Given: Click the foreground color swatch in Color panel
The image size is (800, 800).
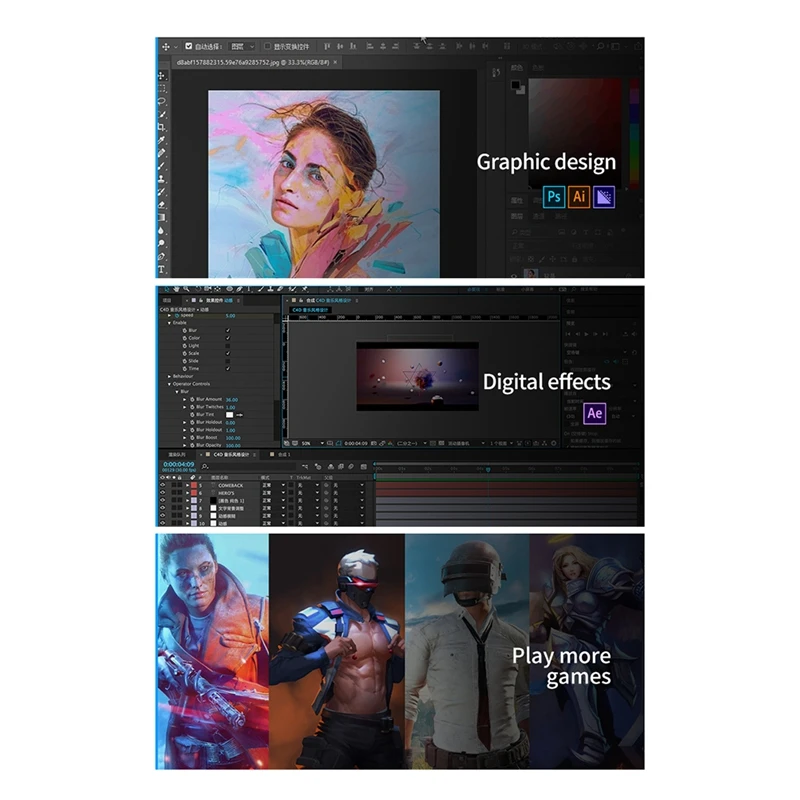Looking at the screenshot, I should coord(515,85).
